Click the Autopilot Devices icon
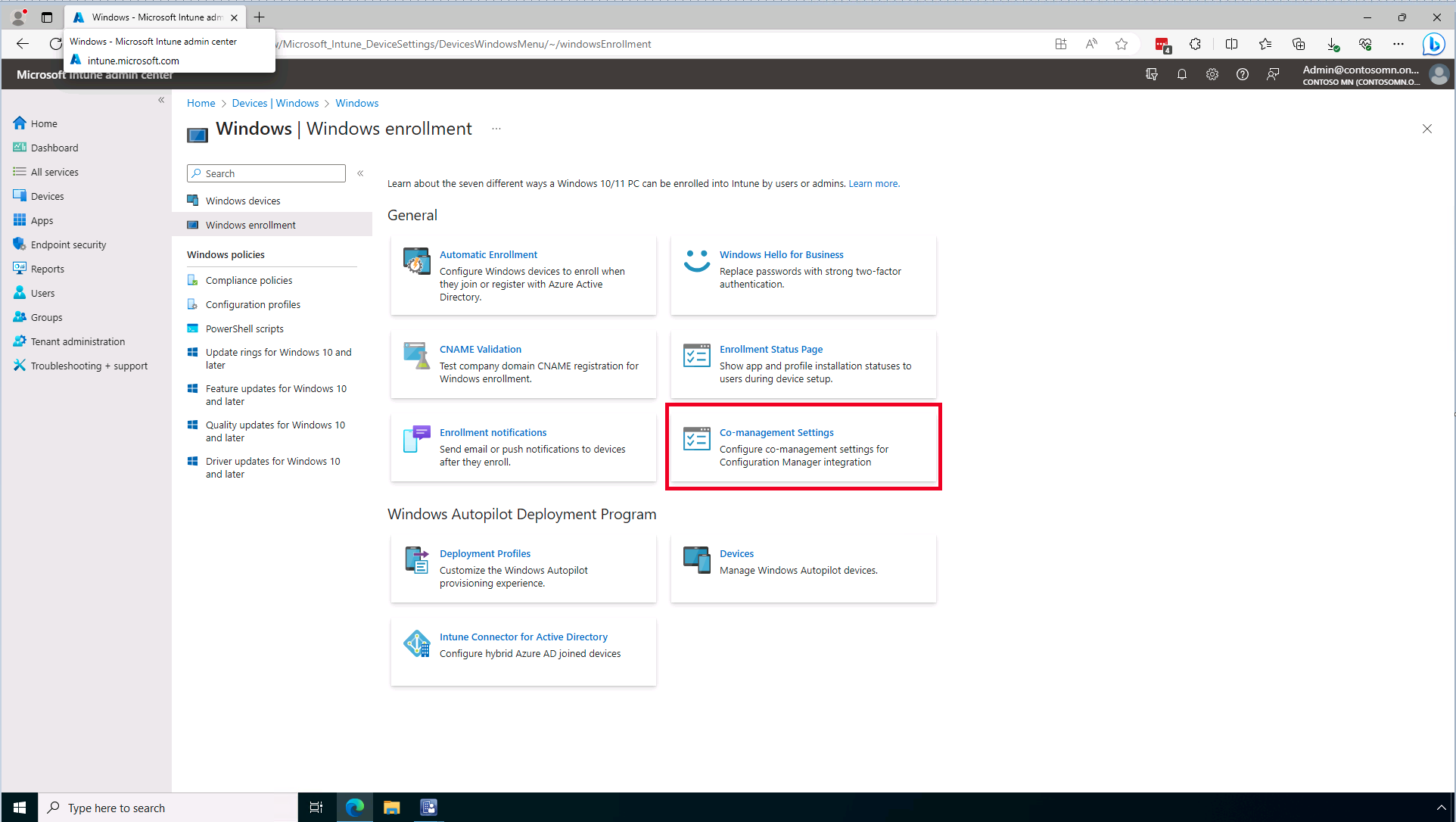The image size is (1456, 822). [x=696, y=560]
